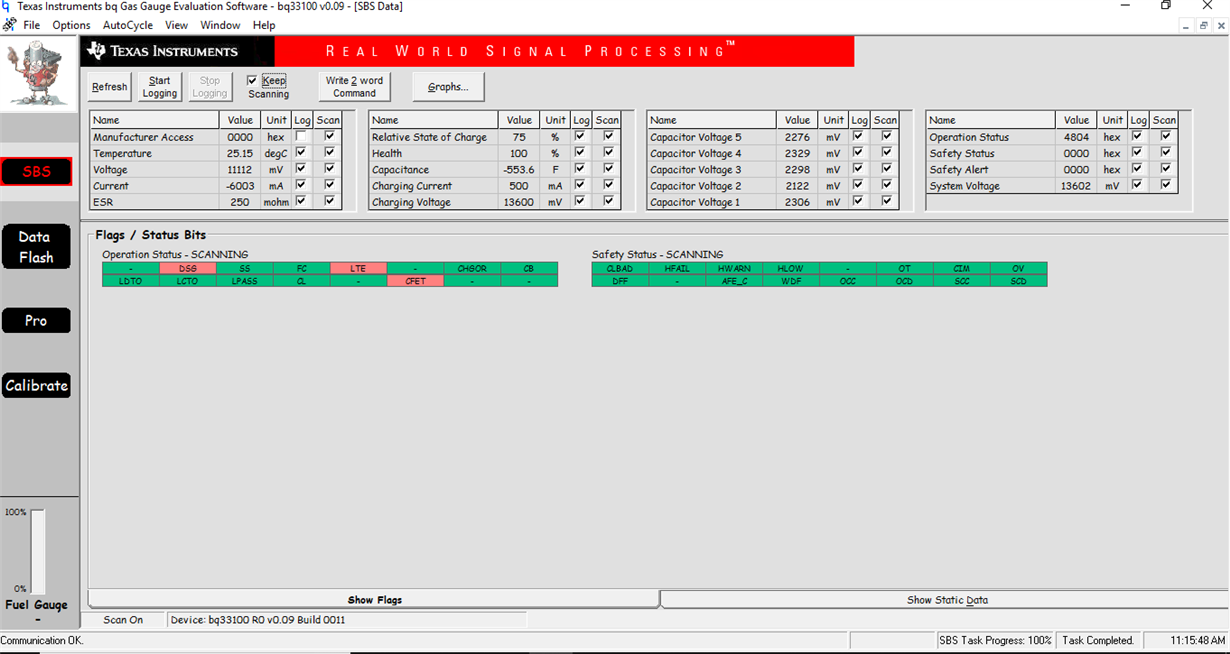Open the AutoCycle menu
The image size is (1230, 654).
tap(128, 25)
